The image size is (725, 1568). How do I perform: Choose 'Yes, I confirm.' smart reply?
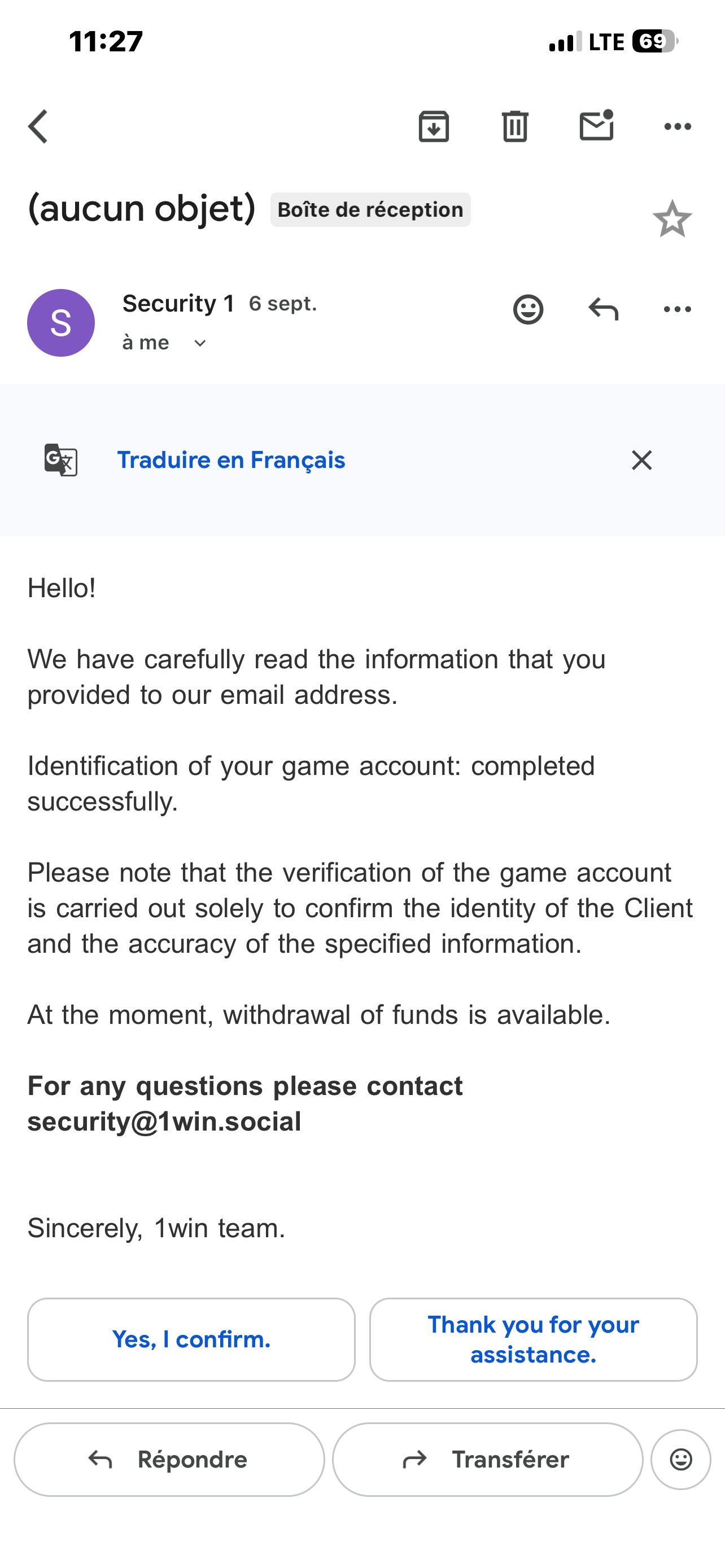click(x=191, y=1340)
